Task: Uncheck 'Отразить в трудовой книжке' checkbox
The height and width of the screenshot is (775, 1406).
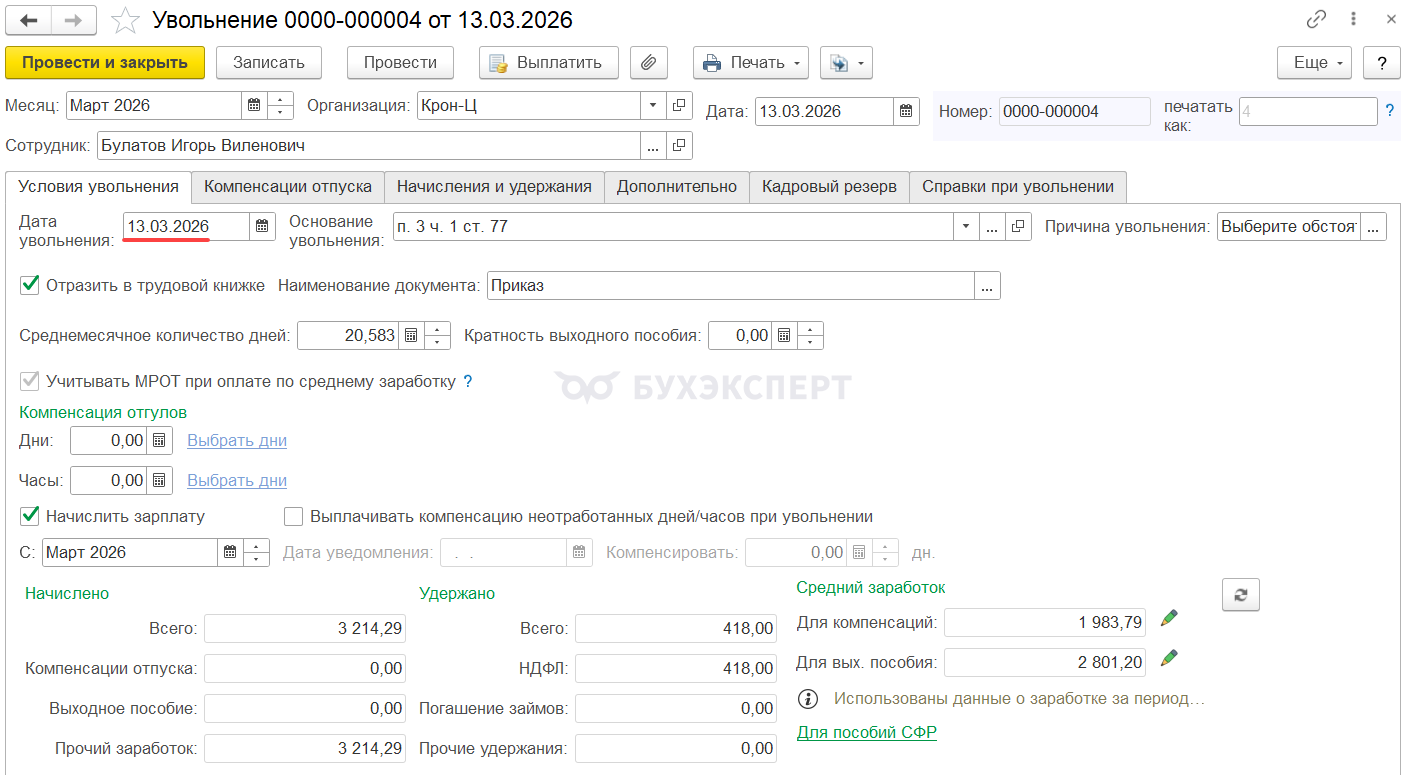Action: tap(29, 285)
